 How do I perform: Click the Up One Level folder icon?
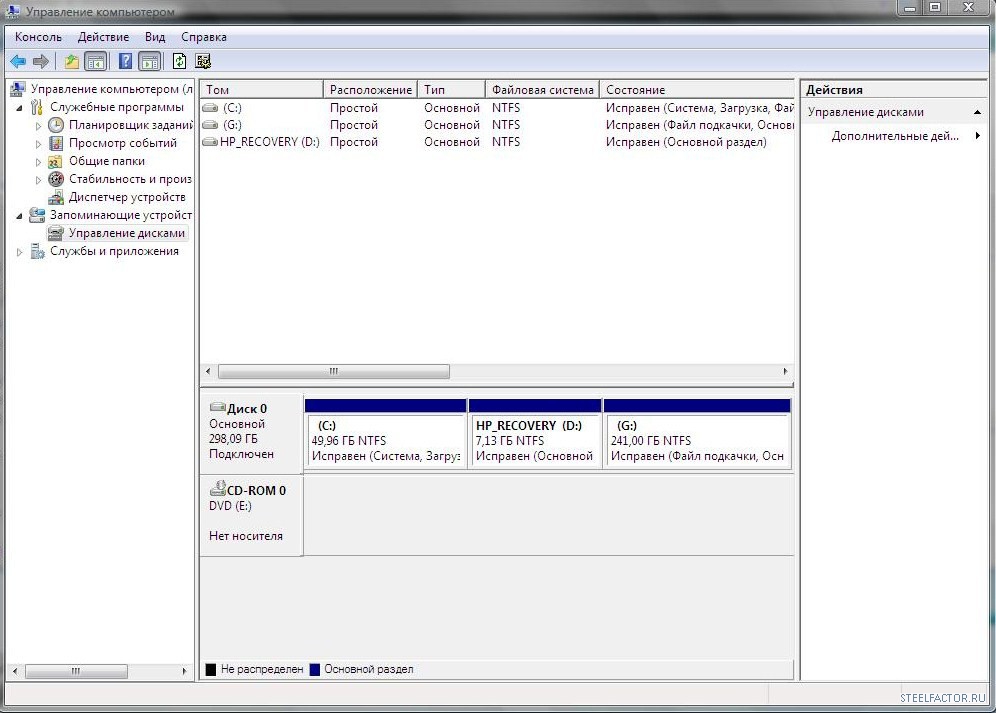click(72, 61)
